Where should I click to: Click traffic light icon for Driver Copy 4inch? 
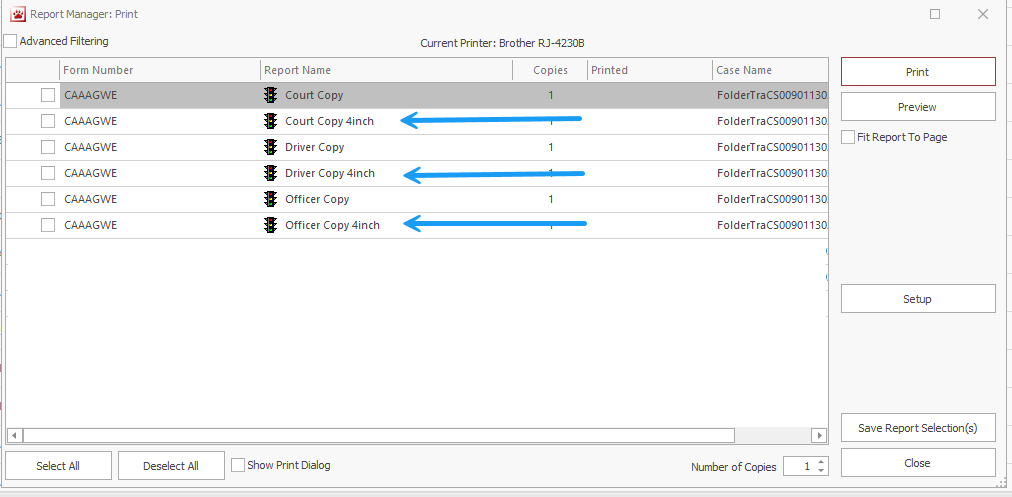pyautogui.click(x=270, y=173)
